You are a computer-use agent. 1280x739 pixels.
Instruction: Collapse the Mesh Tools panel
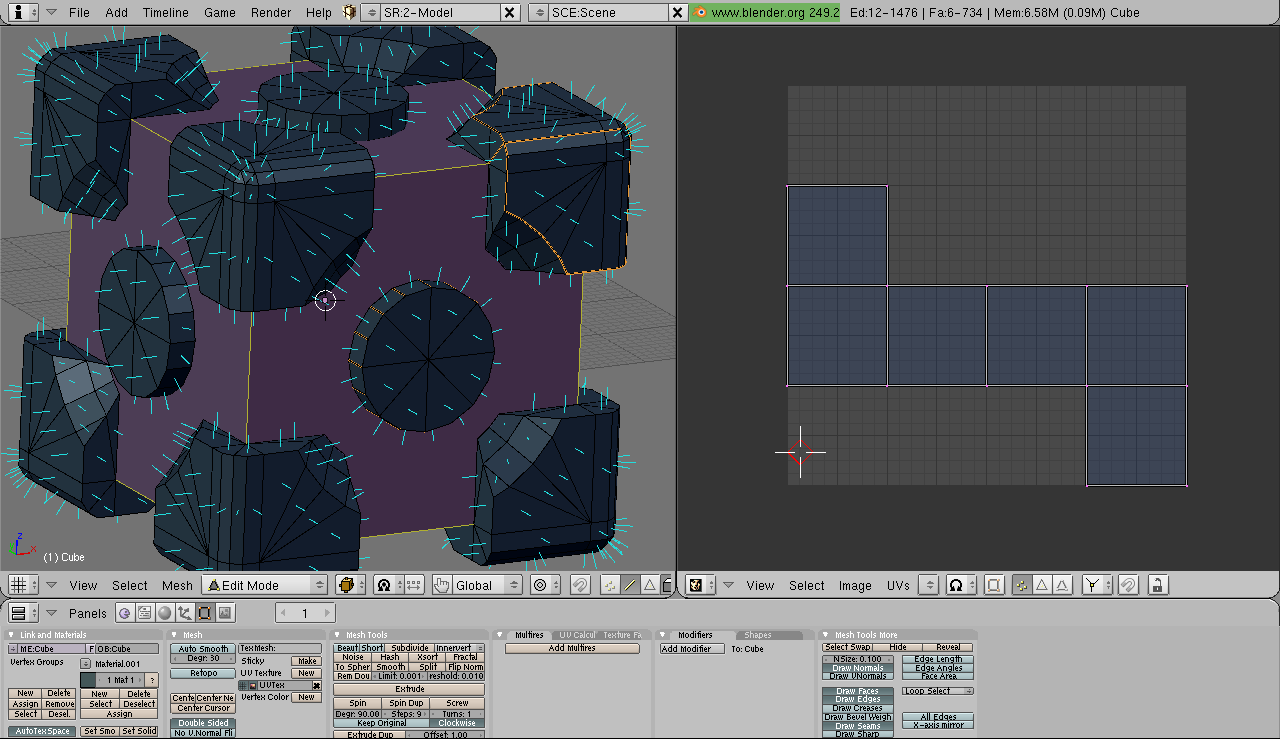pyautogui.click(x=338, y=635)
